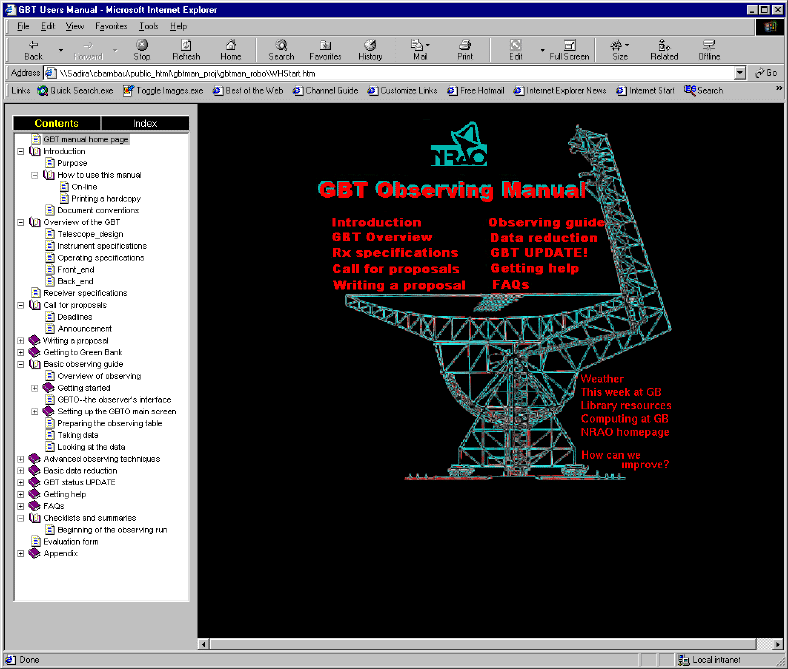The width and height of the screenshot is (788, 669).
Task: Collapse the Introduction tree node
Action: pyautogui.click(x=21, y=152)
